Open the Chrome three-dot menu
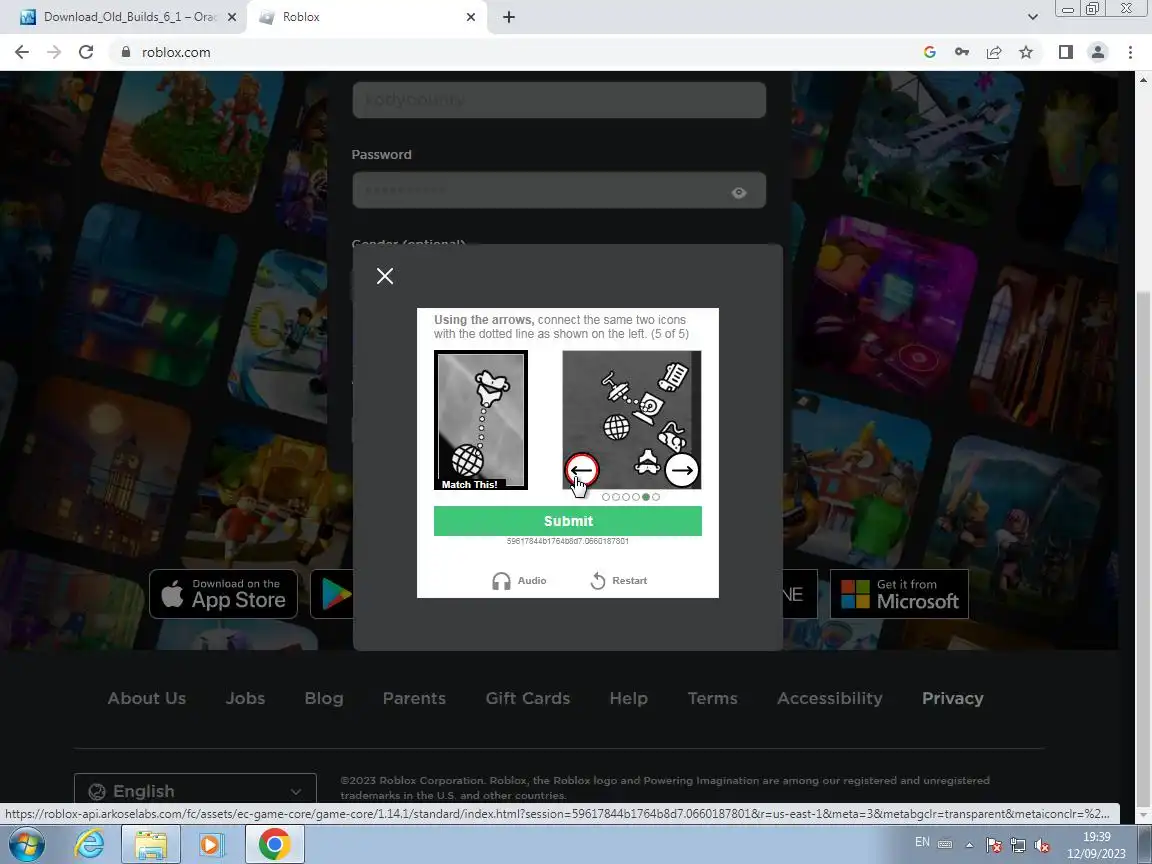The width and height of the screenshot is (1152, 864). point(1130,51)
